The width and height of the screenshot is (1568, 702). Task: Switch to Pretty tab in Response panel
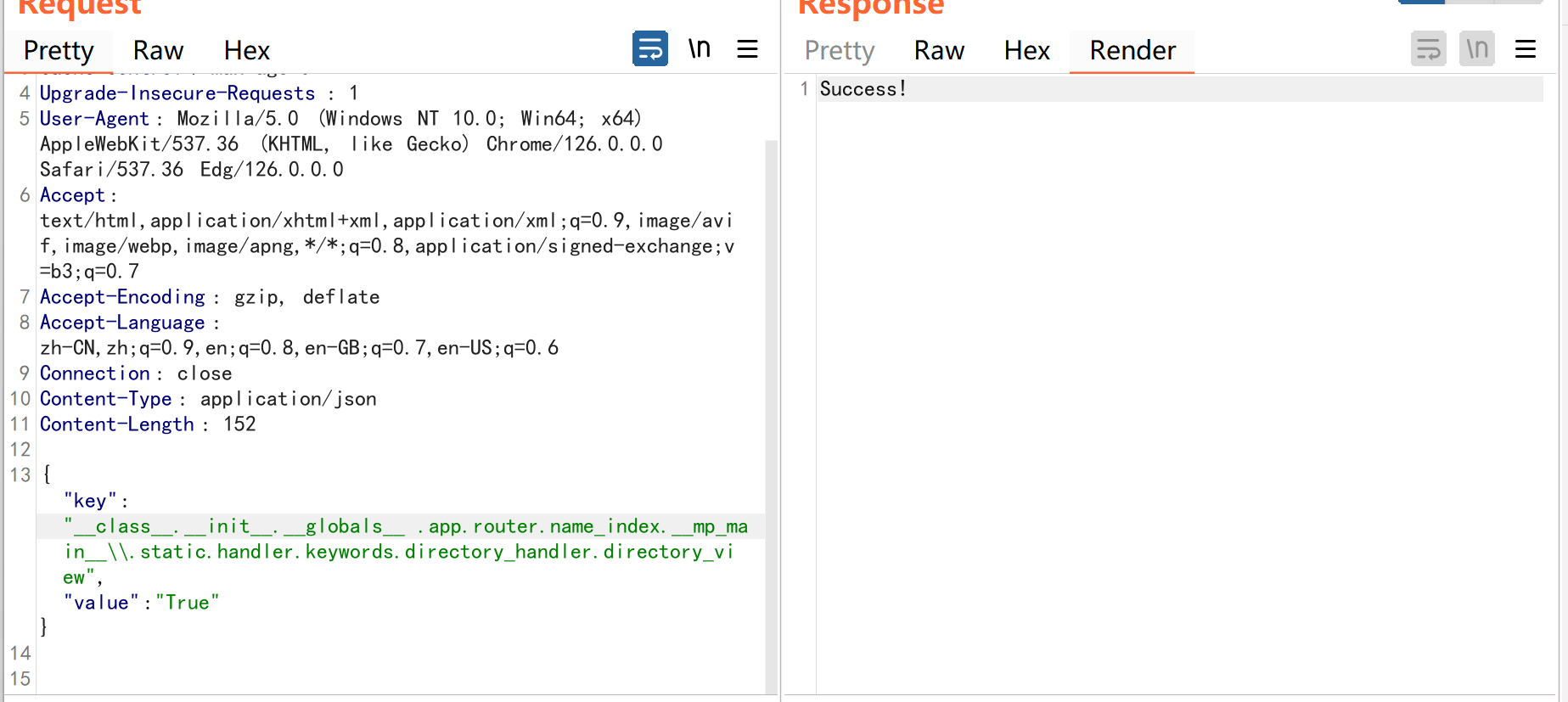click(x=840, y=51)
